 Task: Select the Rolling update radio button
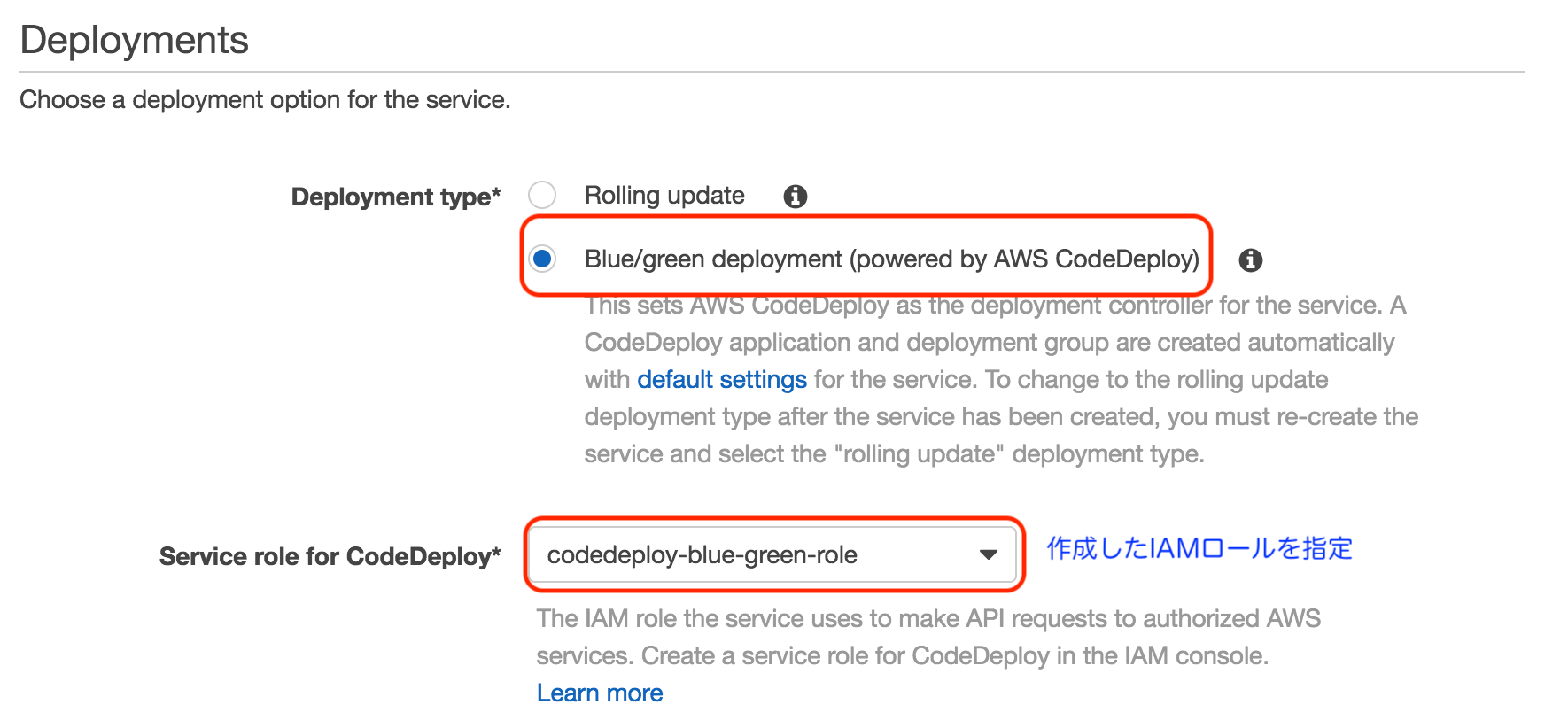click(x=542, y=195)
